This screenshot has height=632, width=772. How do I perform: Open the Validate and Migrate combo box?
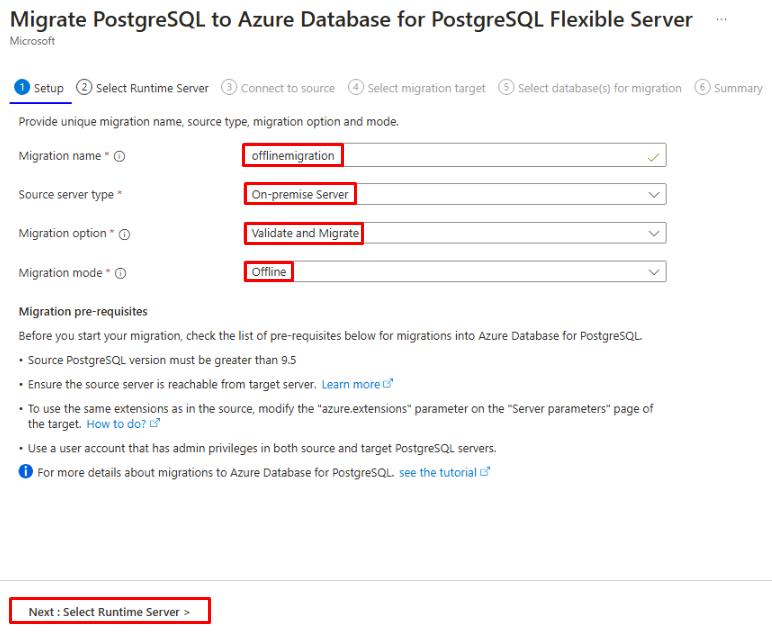click(455, 233)
